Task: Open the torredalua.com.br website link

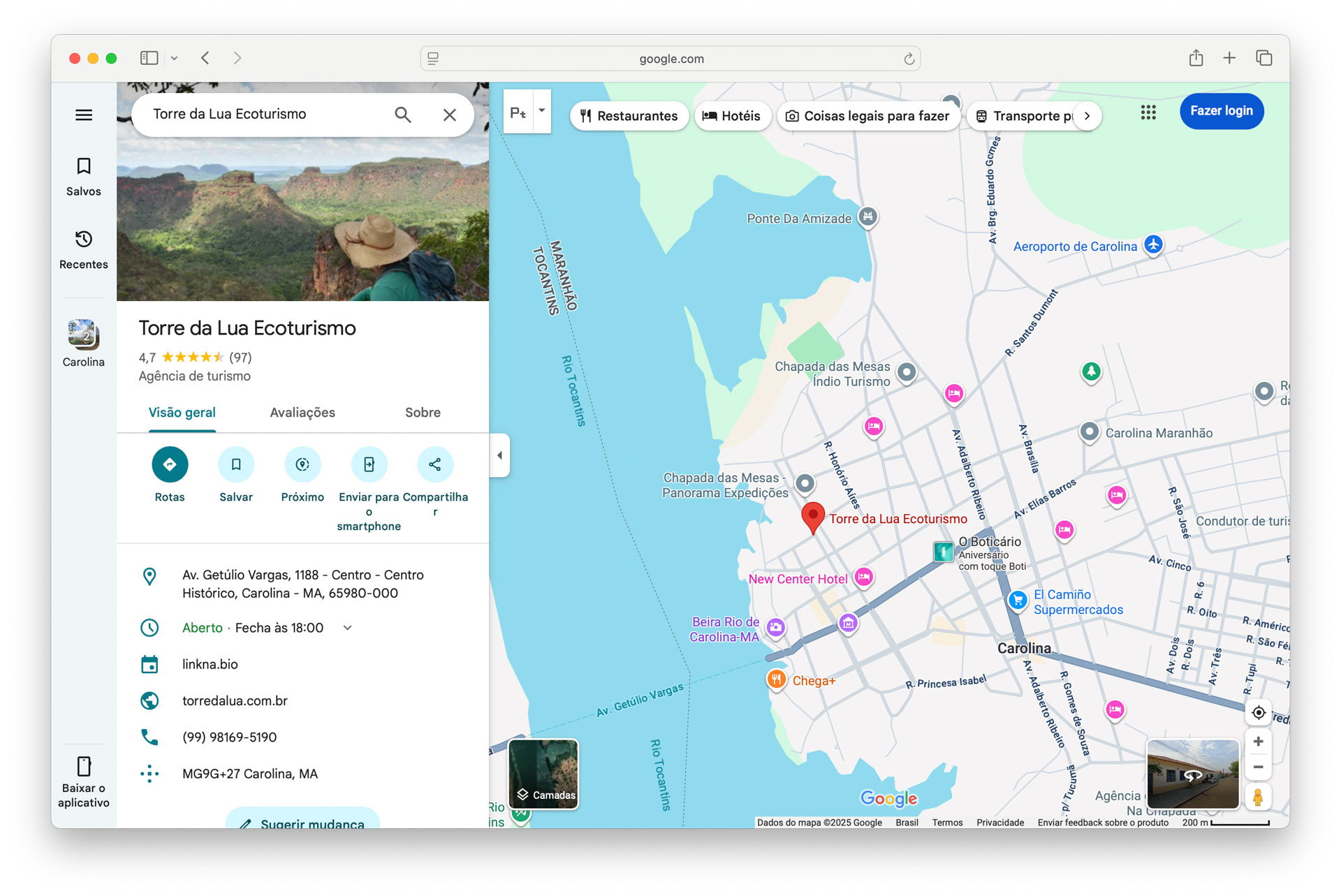Action: (x=235, y=700)
